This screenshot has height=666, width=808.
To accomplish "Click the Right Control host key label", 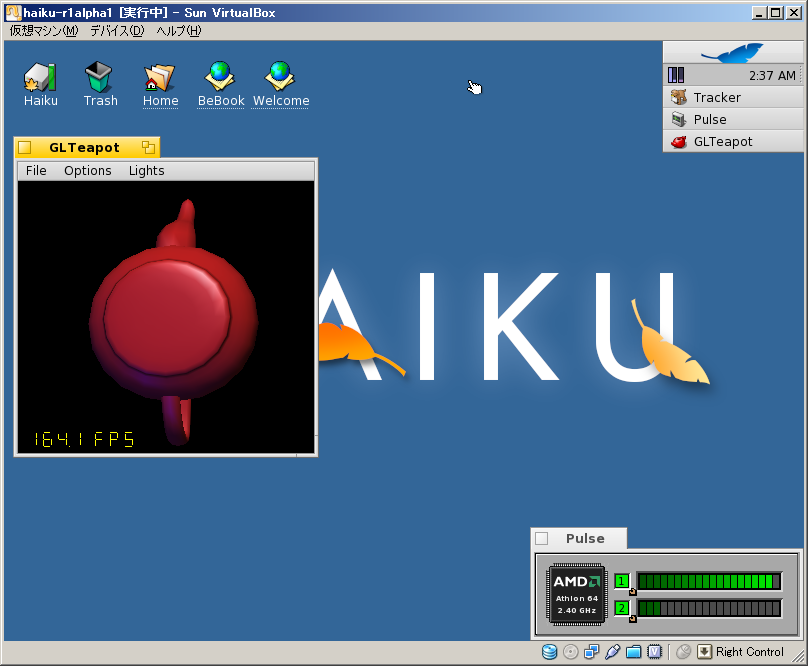I will pos(750,652).
